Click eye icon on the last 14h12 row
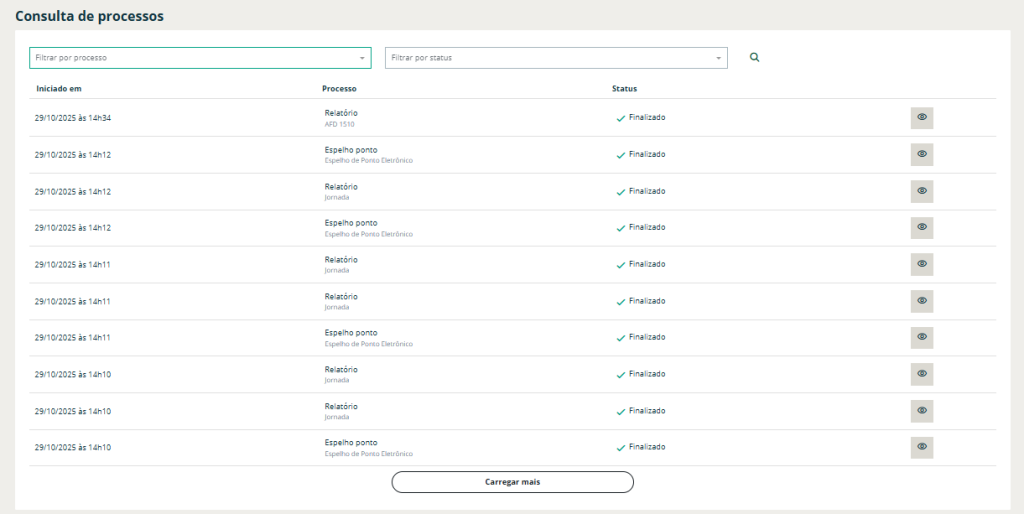 tap(921, 228)
